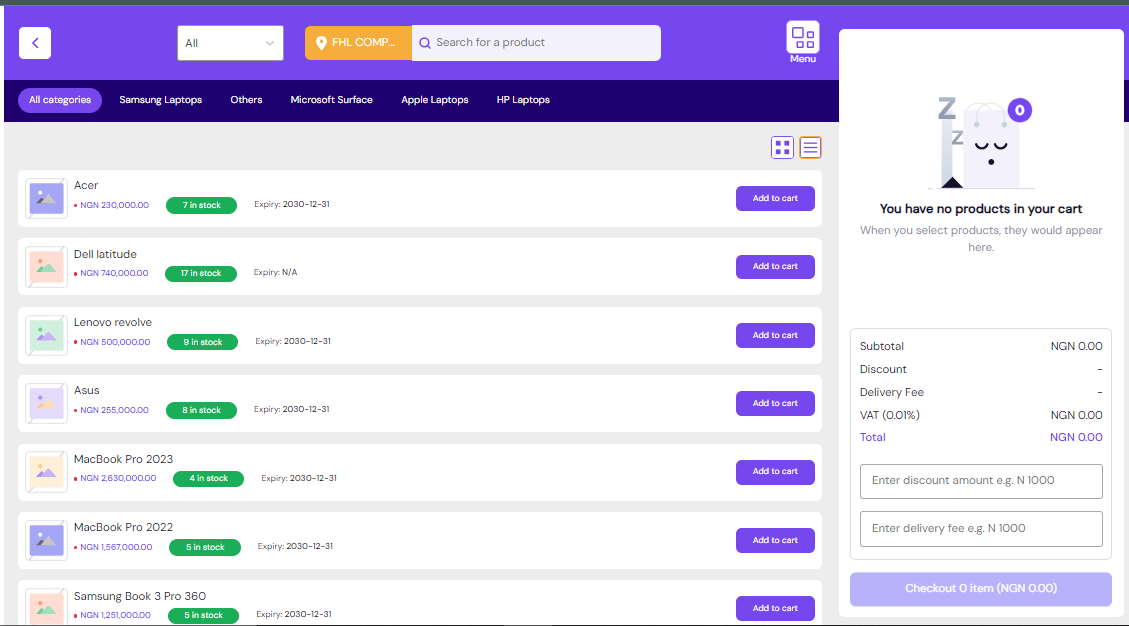The height and width of the screenshot is (626, 1129).
Task: Add MacBook Pro 2022 to cart
Action: [775, 540]
